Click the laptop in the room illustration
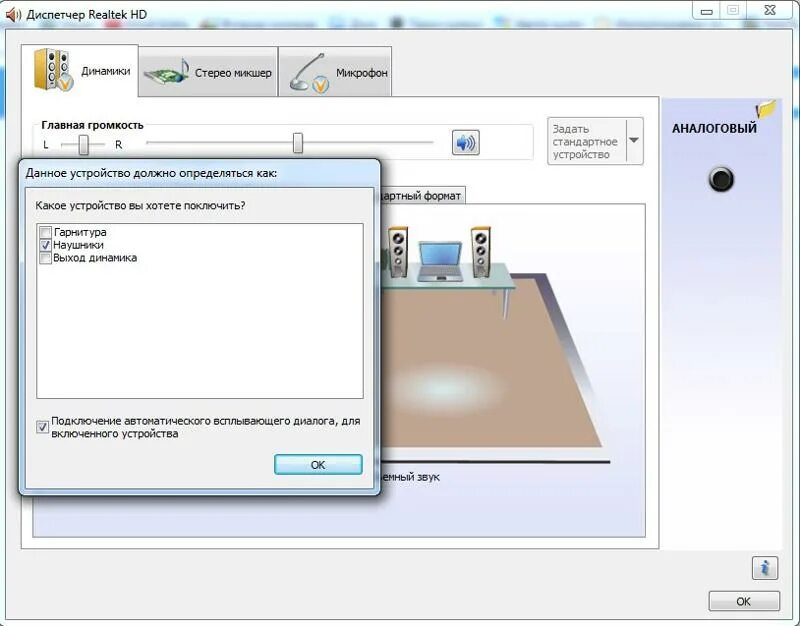This screenshot has height=626, width=800. coord(440,262)
